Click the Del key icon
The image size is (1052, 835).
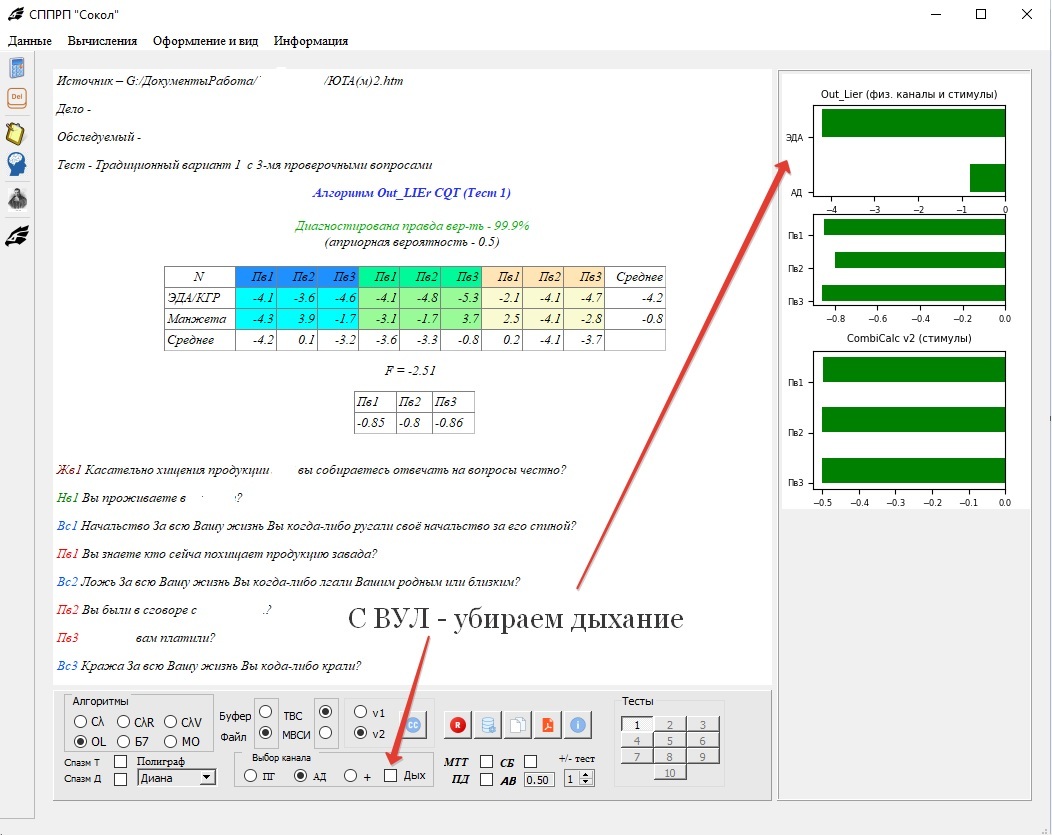17,98
